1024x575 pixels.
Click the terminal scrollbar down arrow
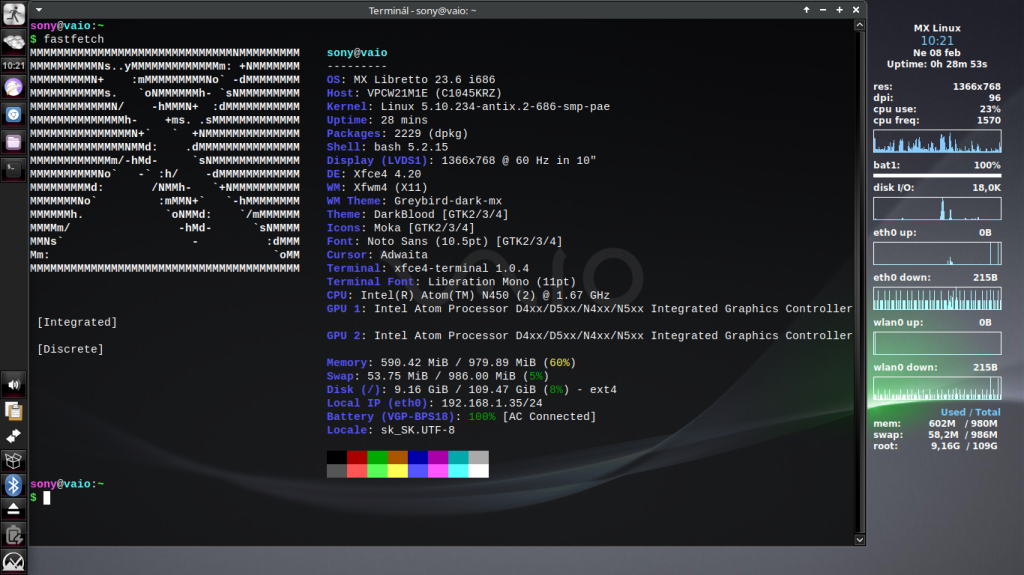click(x=859, y=540)
